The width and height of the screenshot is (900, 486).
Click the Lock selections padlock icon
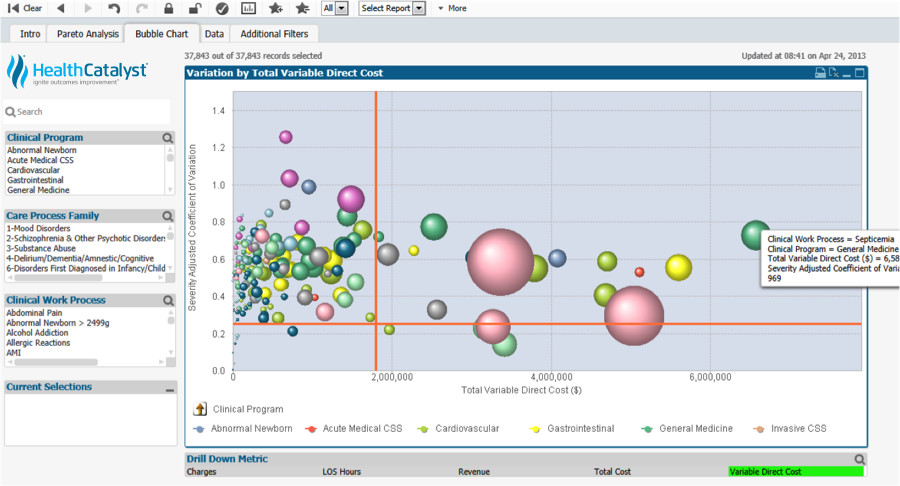169,8
